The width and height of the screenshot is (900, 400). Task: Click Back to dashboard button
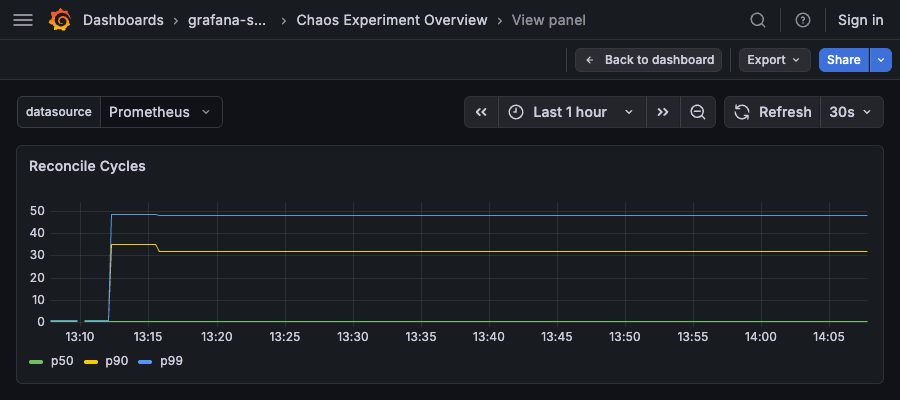coord(649,60)
